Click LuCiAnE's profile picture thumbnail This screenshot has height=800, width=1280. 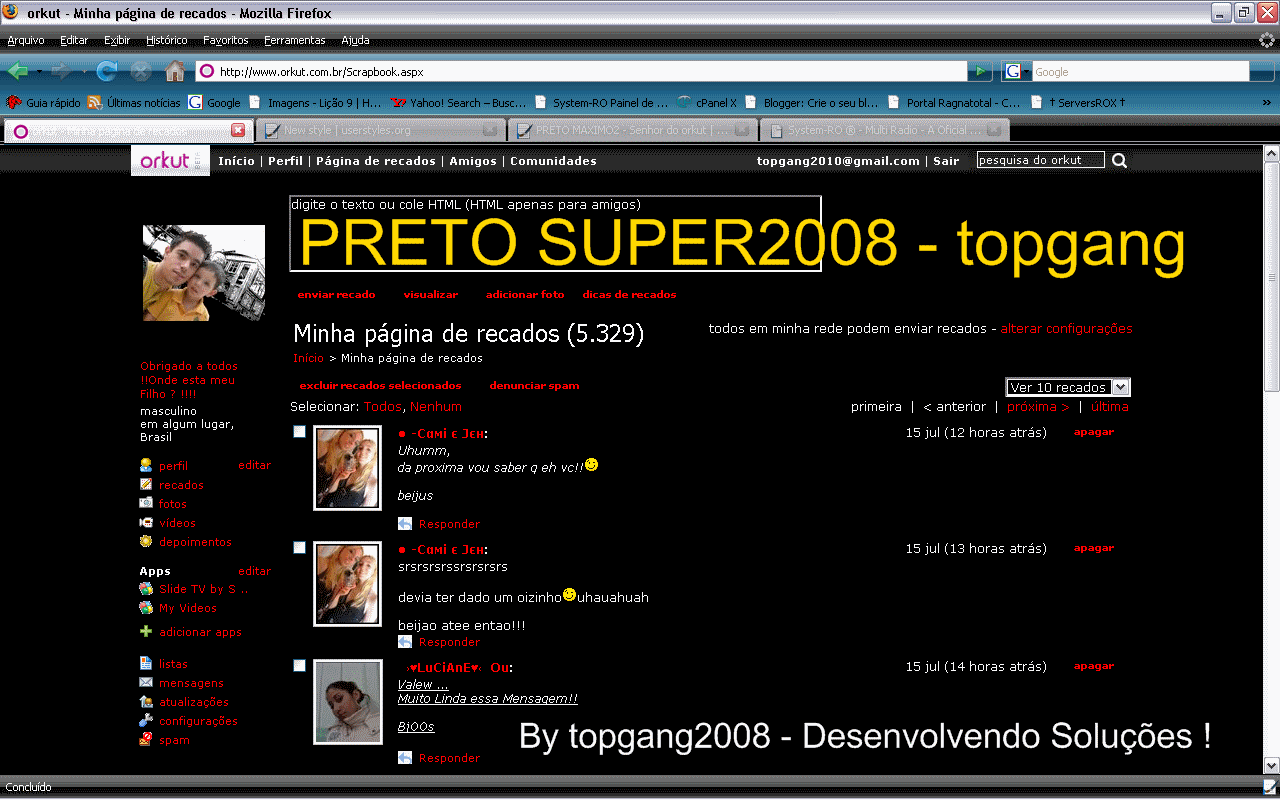(x=348, y=702)
